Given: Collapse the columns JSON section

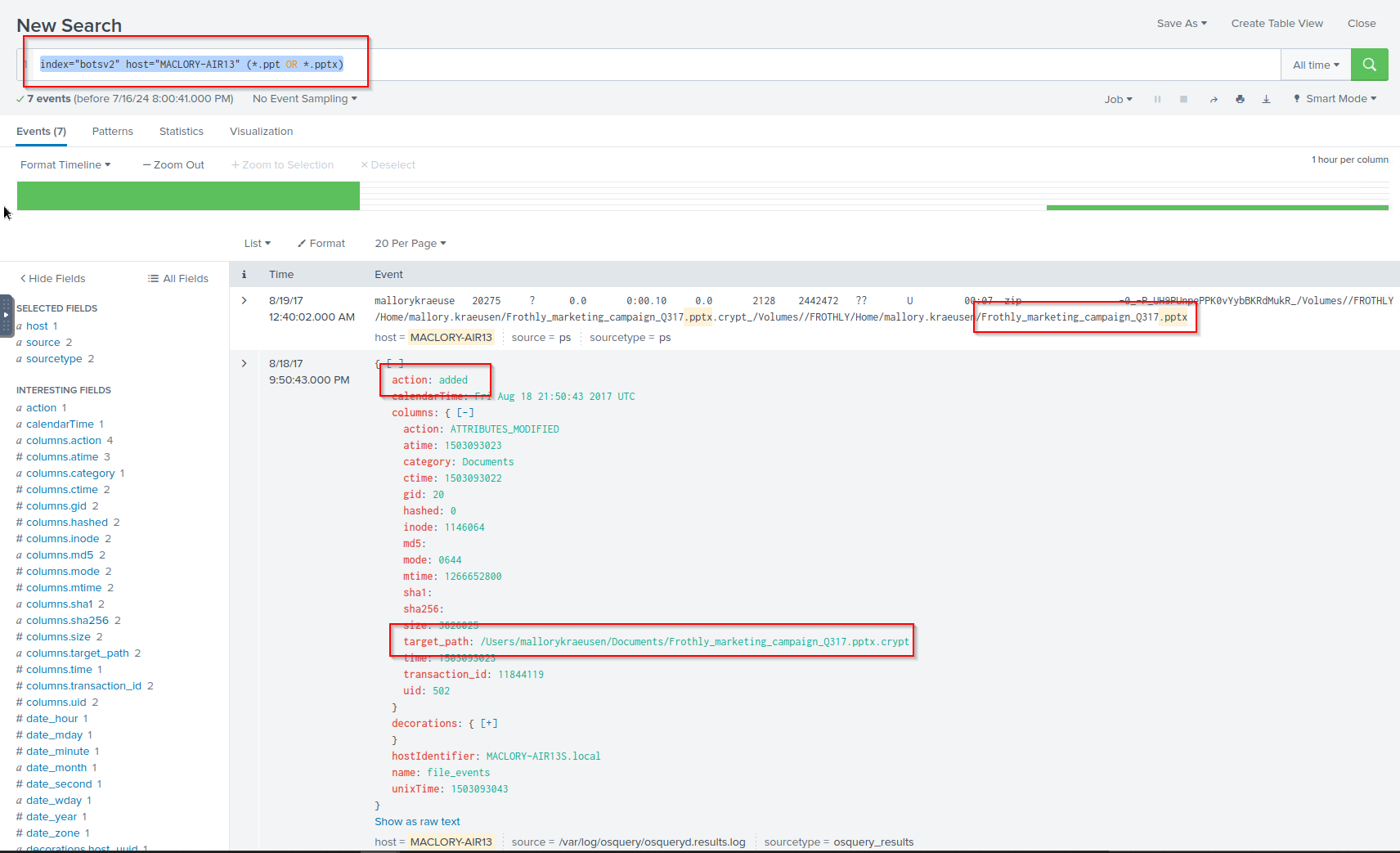Looking at the screenshot, I should coord(465,413).
